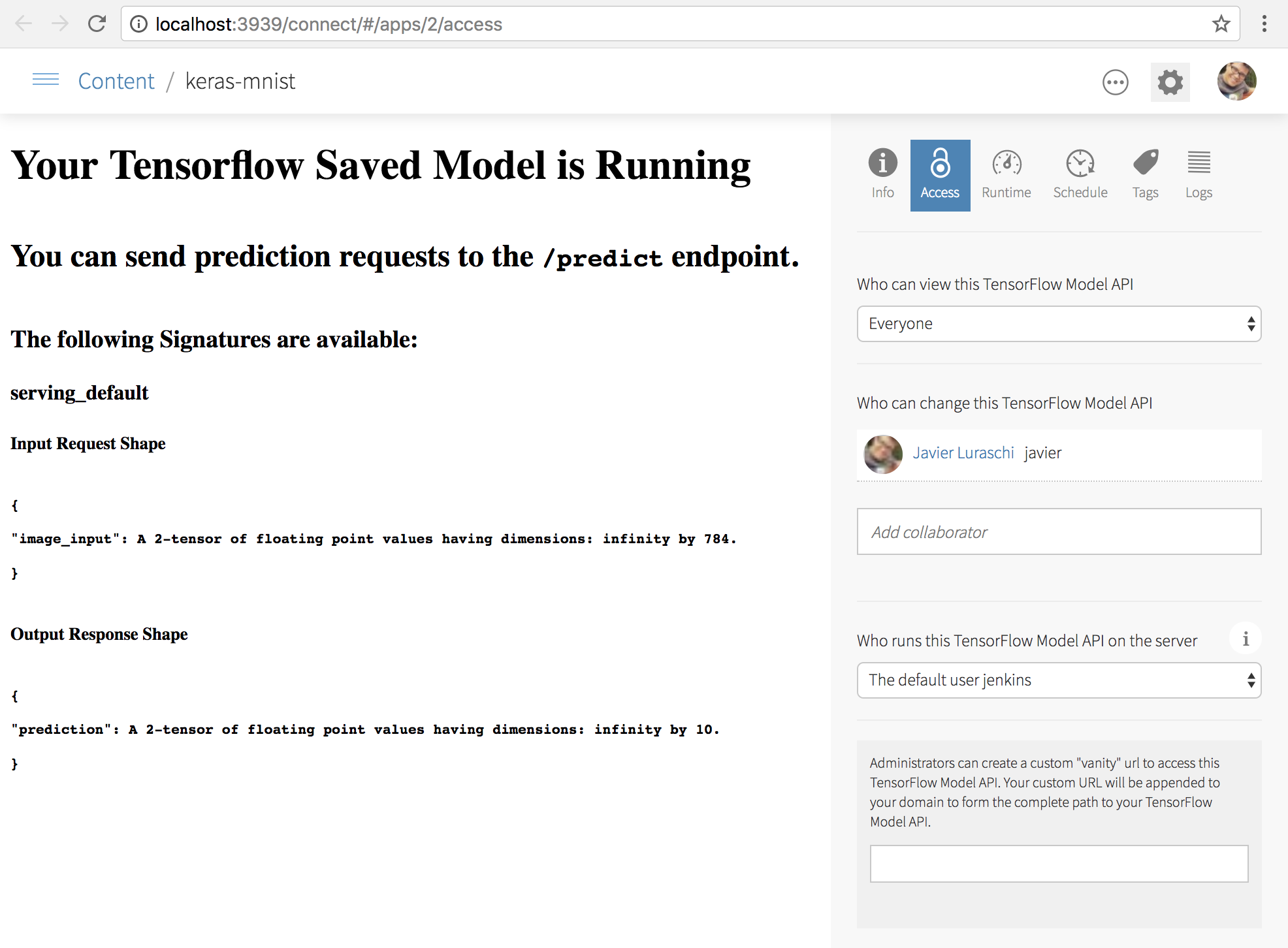Click the browser forward arrow
Image resolution: width=1288 pixels, height=948 pixels.
[x=60, y=24]
